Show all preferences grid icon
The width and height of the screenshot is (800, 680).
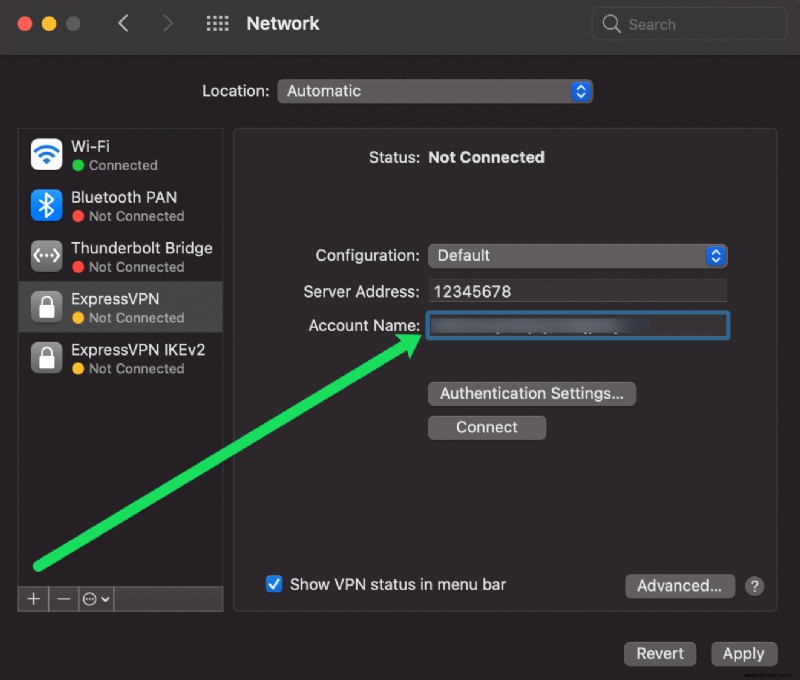pos(217,23)
